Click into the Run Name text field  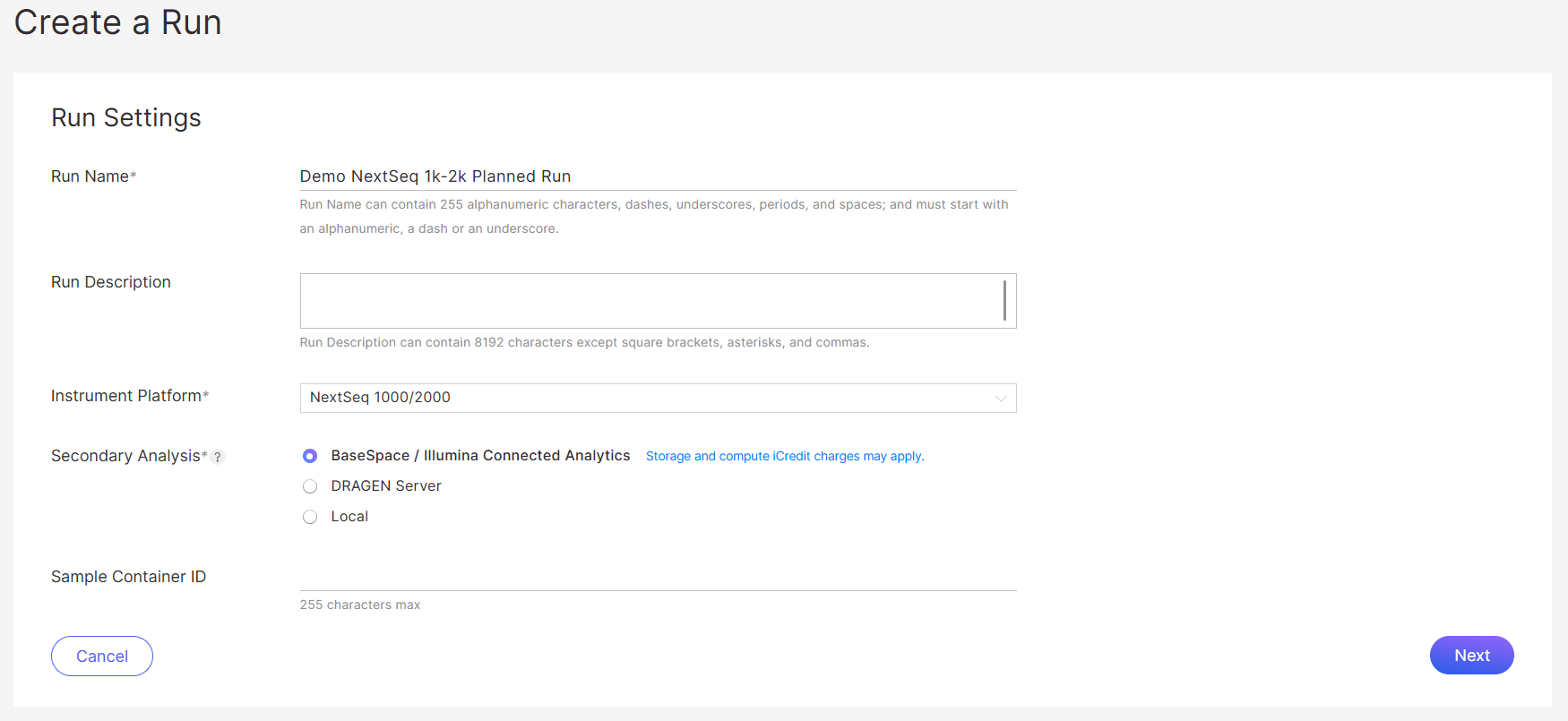[657, 176]
